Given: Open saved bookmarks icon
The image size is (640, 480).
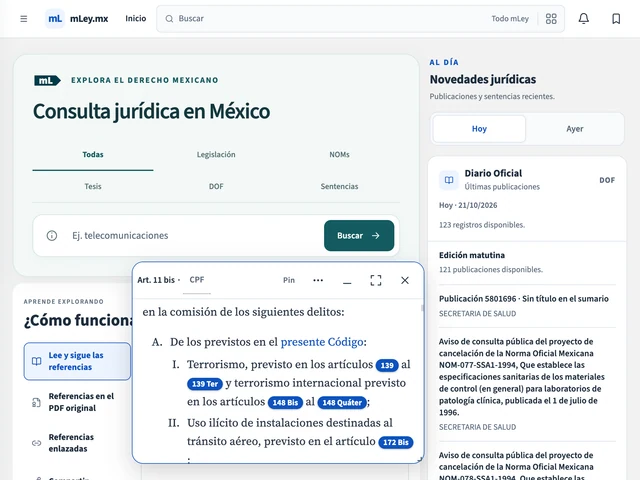Looking at the screenshot, I should (x=616, y=19).
